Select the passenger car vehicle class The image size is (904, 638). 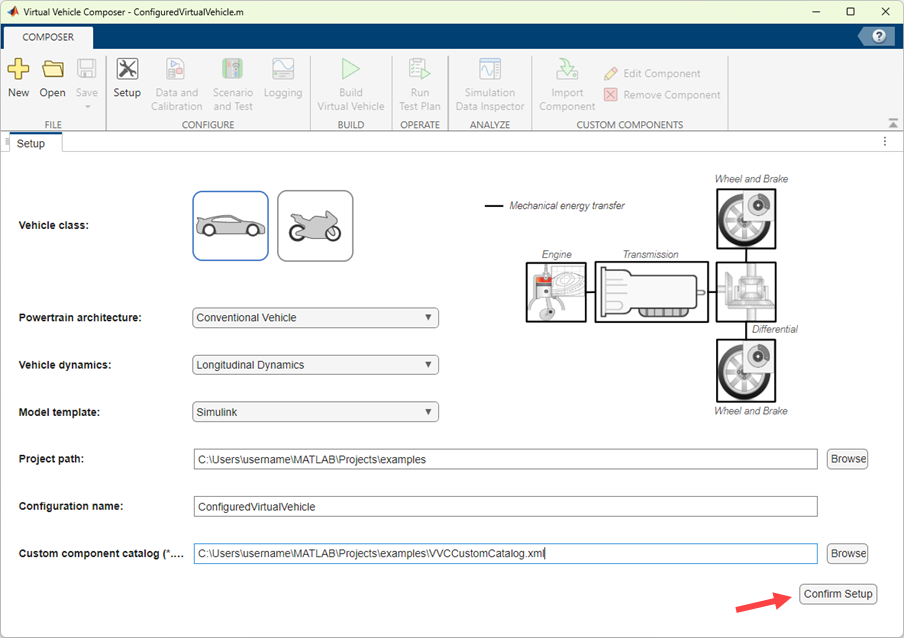point(230,225)
